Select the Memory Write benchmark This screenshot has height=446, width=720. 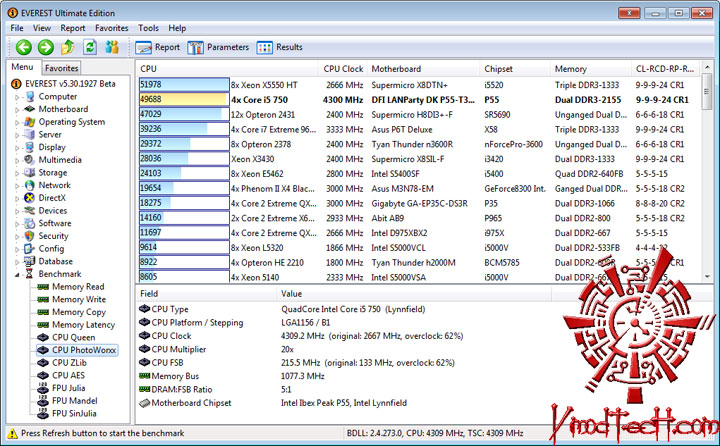pyautogui.click(x=79, y=299)
